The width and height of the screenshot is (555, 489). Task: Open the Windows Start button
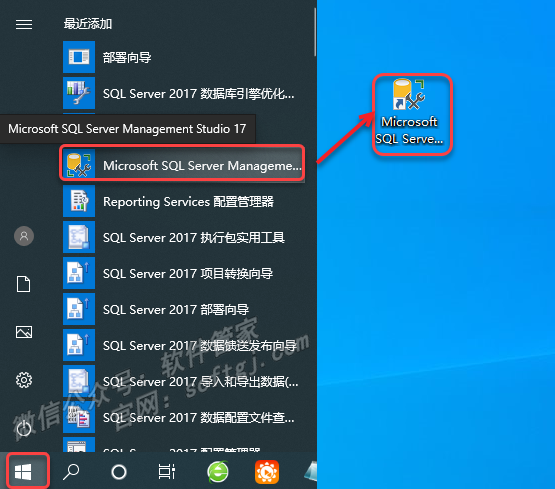pyautogui.click(x=23, y=472)
